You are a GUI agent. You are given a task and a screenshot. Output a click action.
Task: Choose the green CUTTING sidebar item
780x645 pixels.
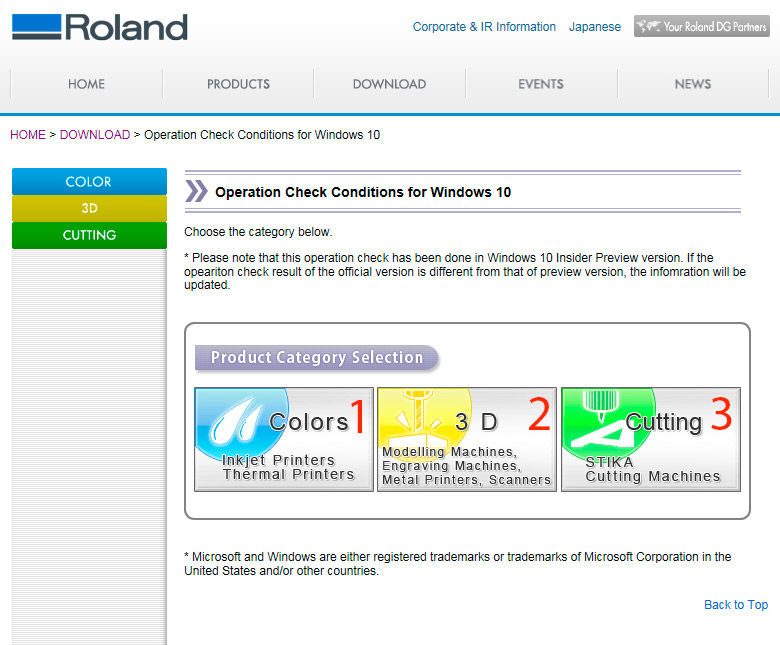pos(89,235)
